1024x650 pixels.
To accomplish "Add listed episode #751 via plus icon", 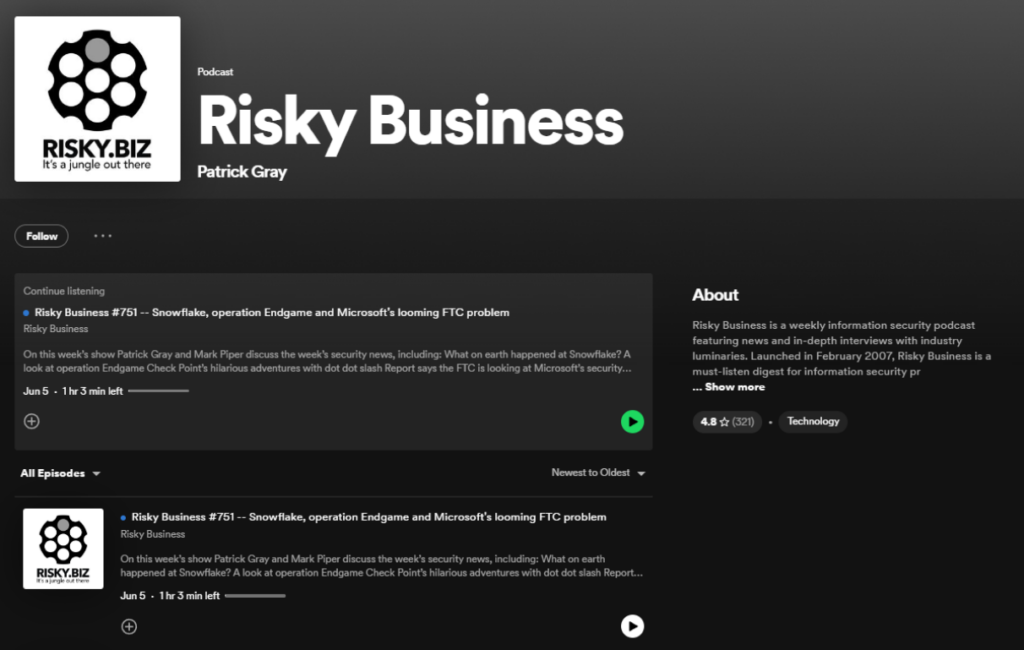I will pyautogui.click(x=129, y=626).
